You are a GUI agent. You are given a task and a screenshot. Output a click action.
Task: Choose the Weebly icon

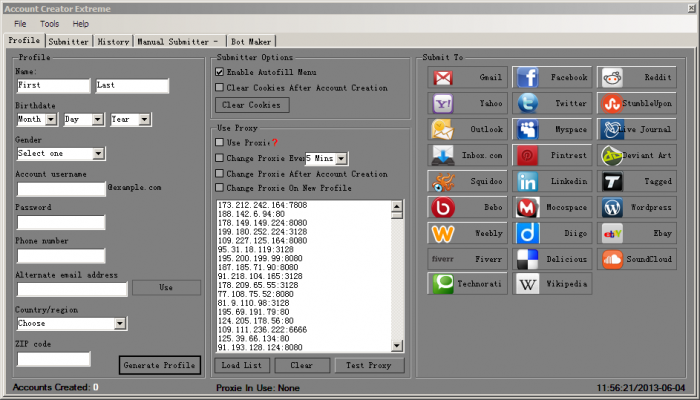443,233
